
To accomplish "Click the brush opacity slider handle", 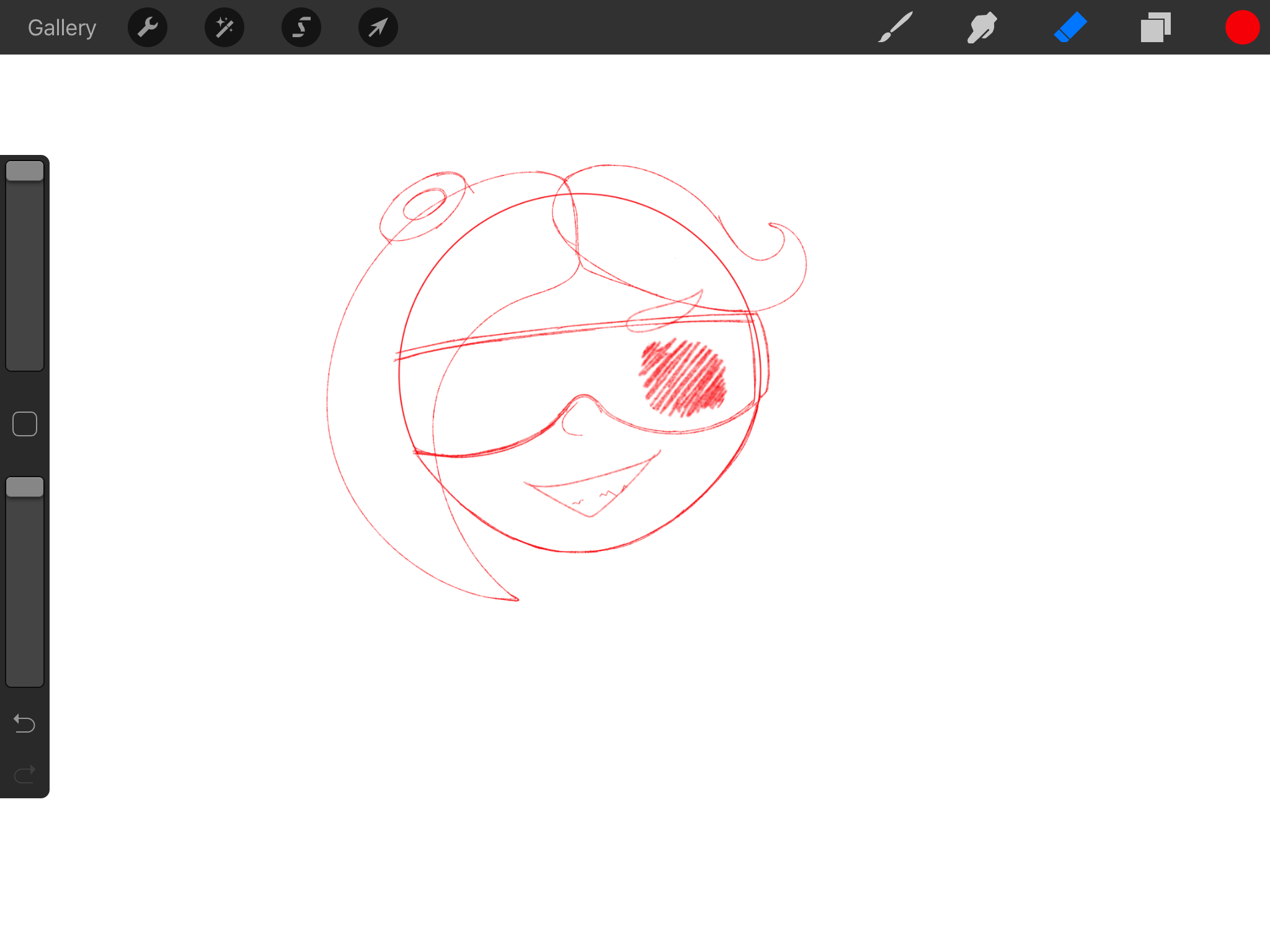I will (x=25, y=487).
